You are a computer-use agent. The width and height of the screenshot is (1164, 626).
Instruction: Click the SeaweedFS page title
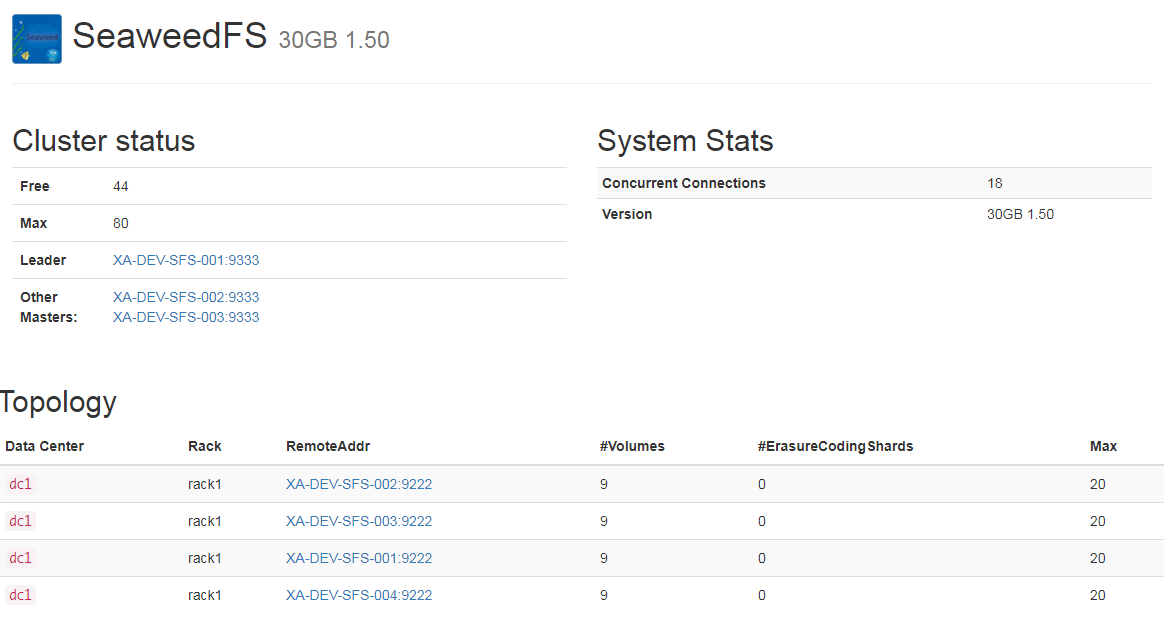coord(169,36)
